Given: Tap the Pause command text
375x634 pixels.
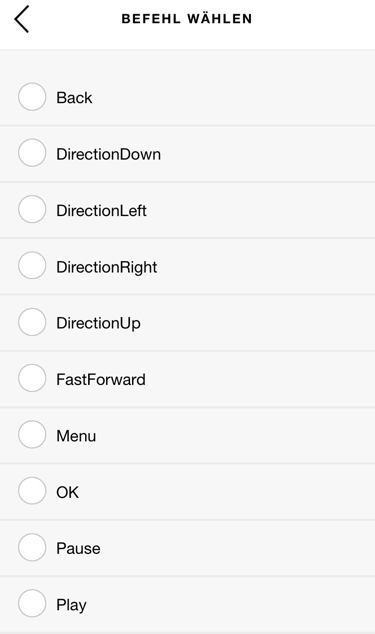Looking at the screenshot, I should [78, 549].
